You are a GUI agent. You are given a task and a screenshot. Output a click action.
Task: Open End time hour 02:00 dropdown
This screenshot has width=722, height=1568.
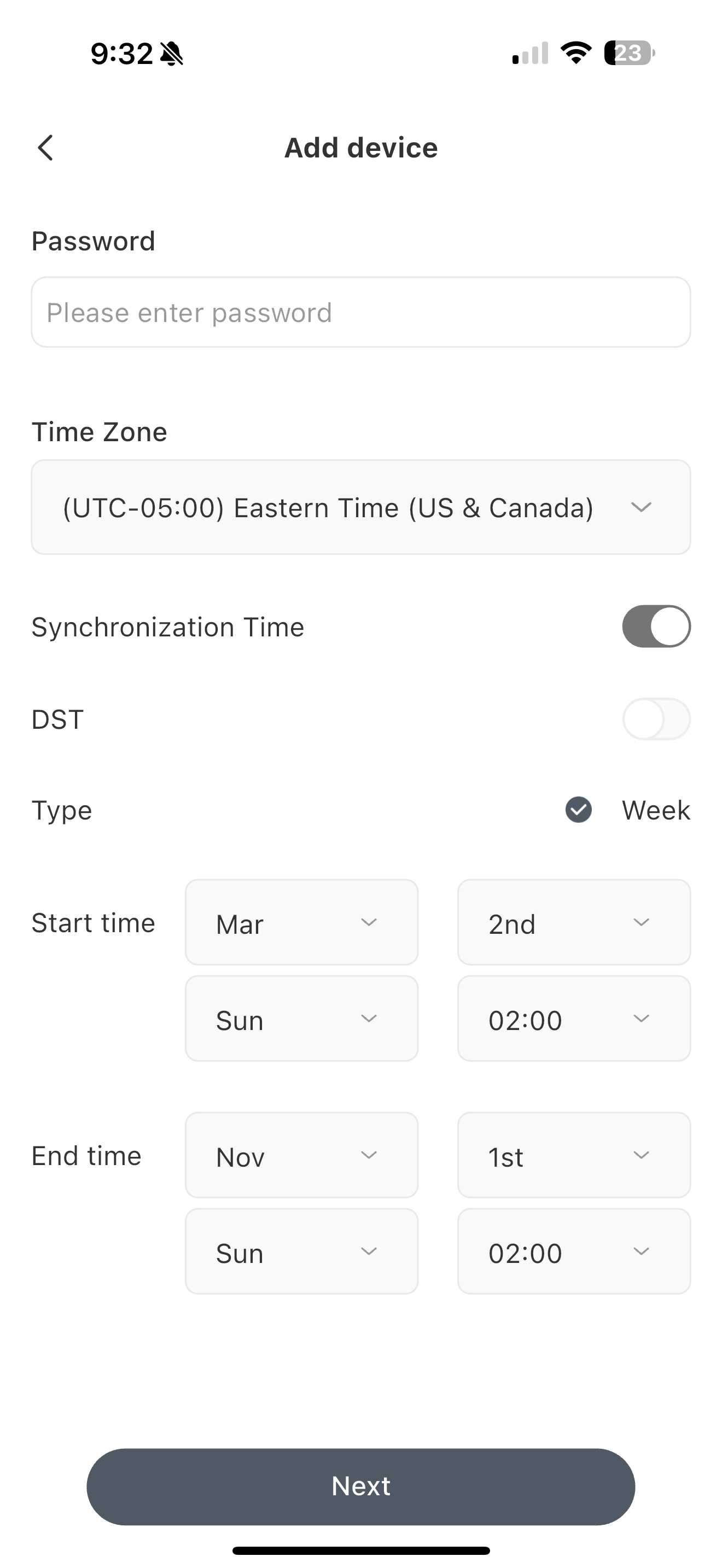tap(573, 1251)
